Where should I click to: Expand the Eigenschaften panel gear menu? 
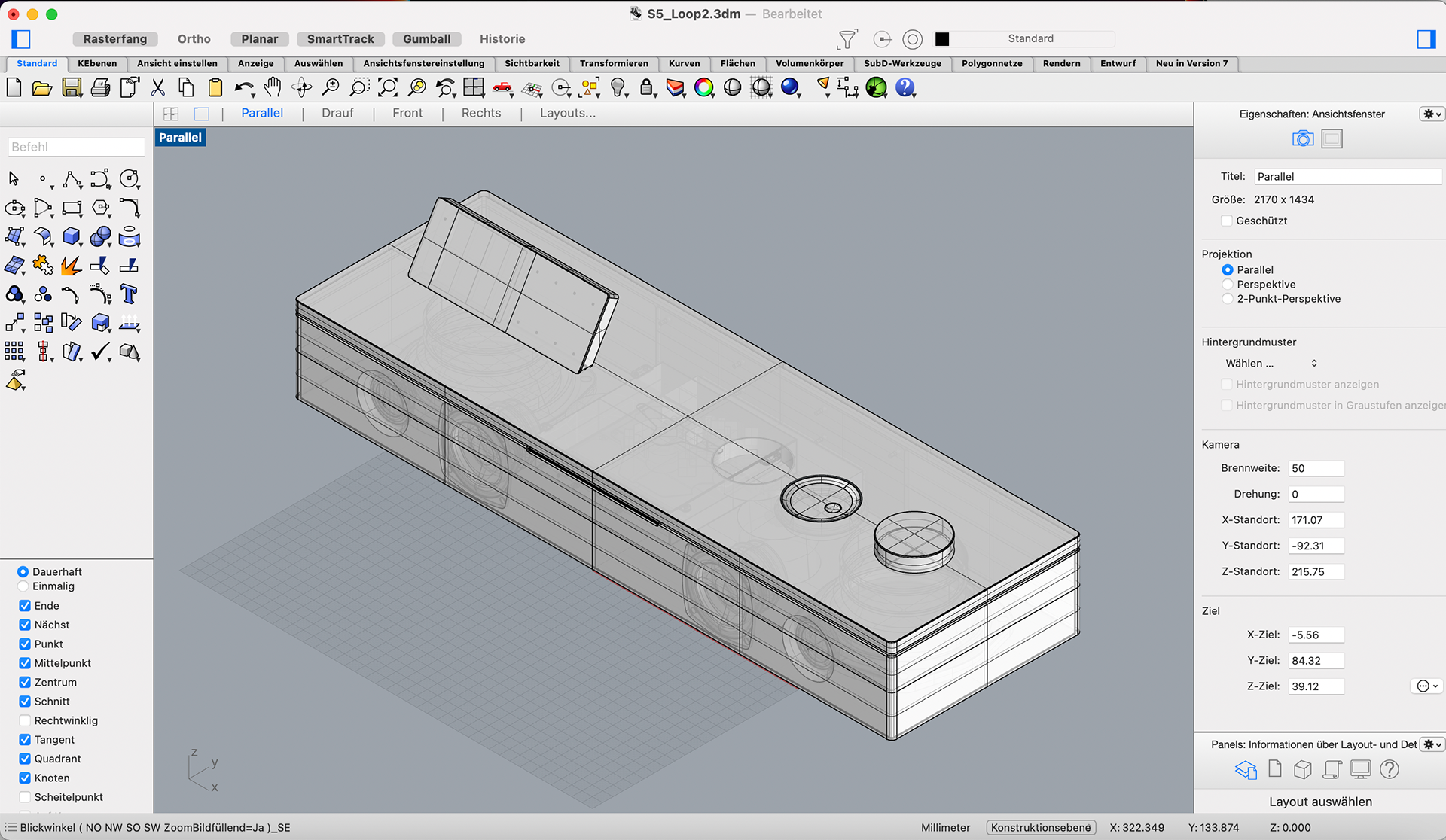[1431, 114]
